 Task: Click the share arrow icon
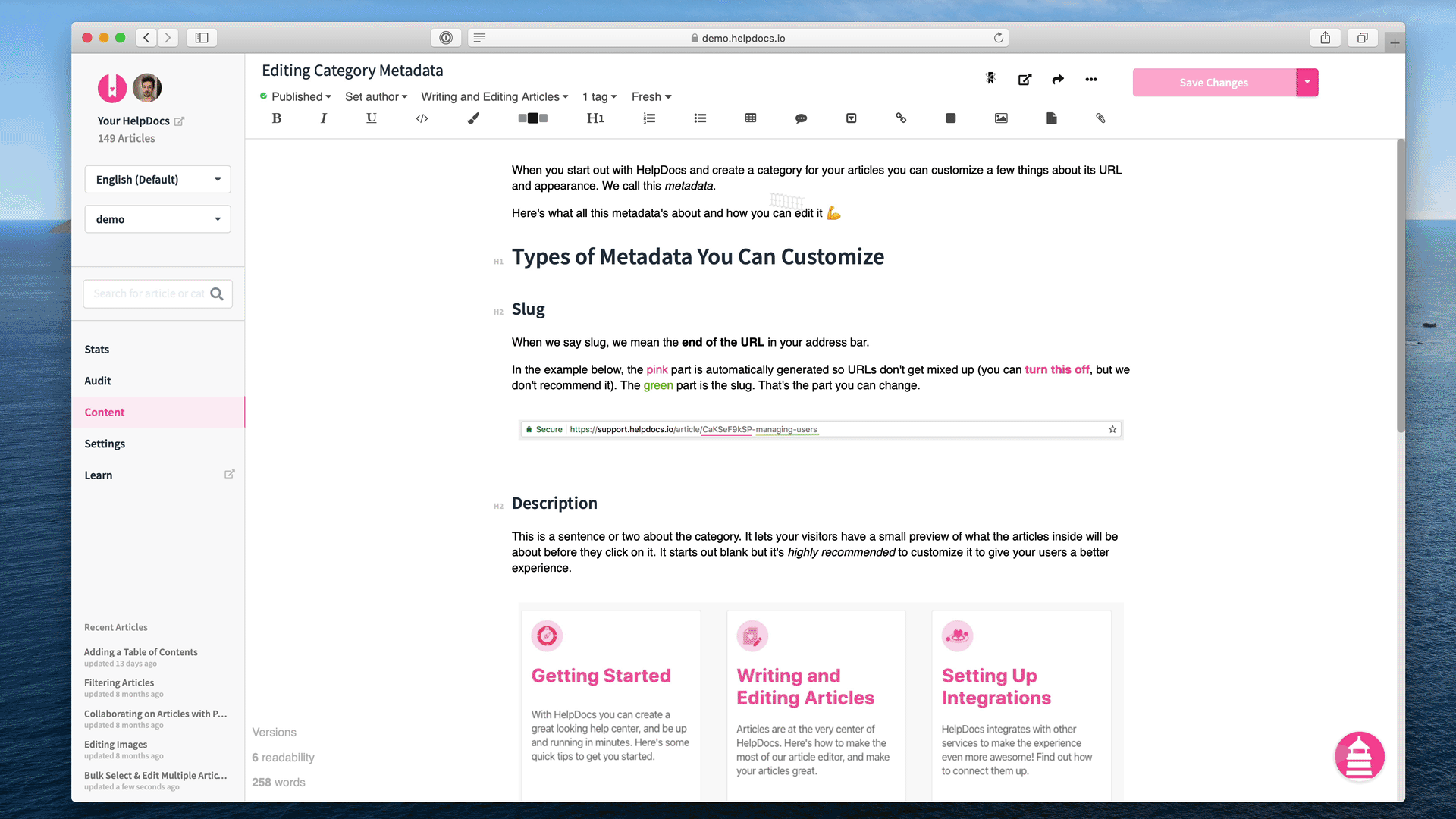1058,79
